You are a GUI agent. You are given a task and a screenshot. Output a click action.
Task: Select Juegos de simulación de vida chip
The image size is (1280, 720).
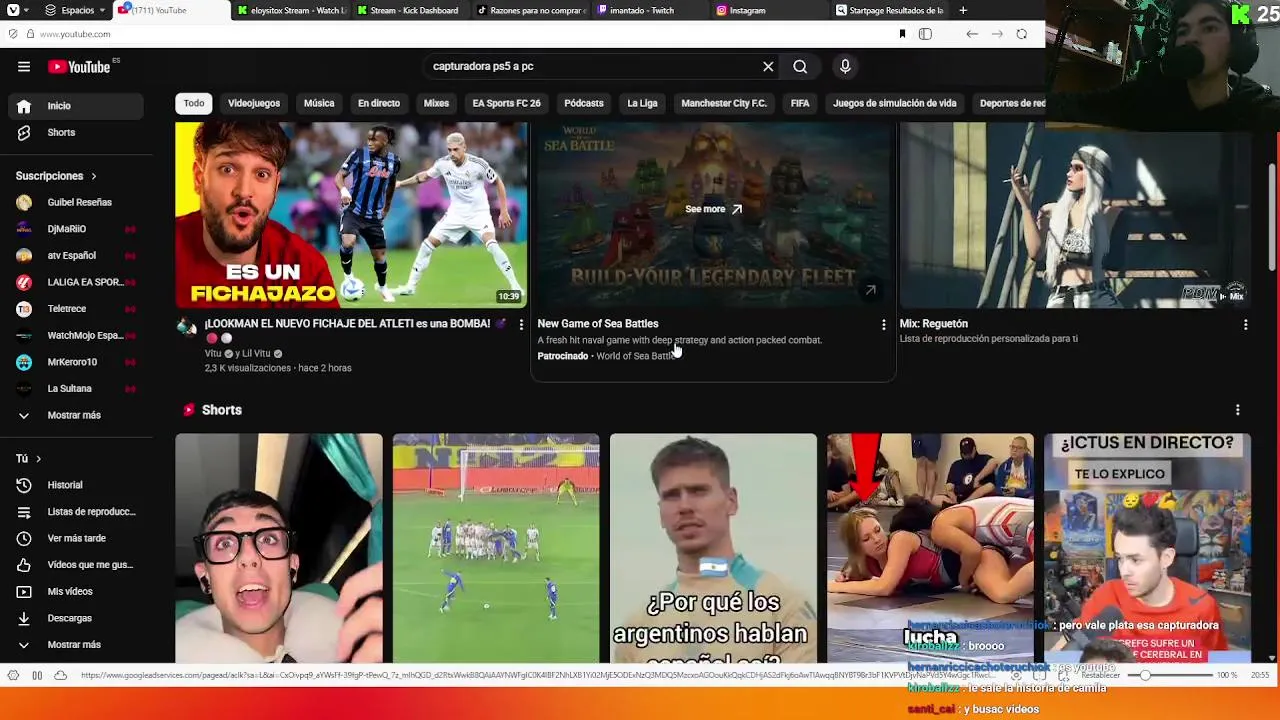pyautogui.click(x=895, y=103)
